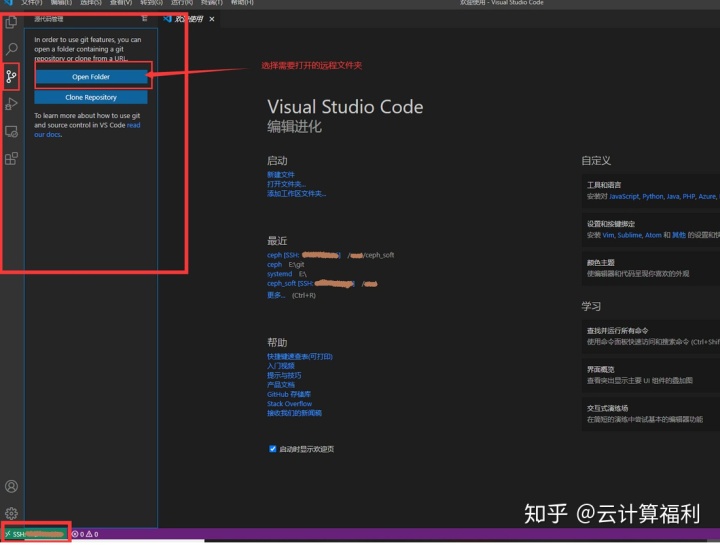Open the 查看(V) menu
720x545 pixels.
(x=121, y=3)
